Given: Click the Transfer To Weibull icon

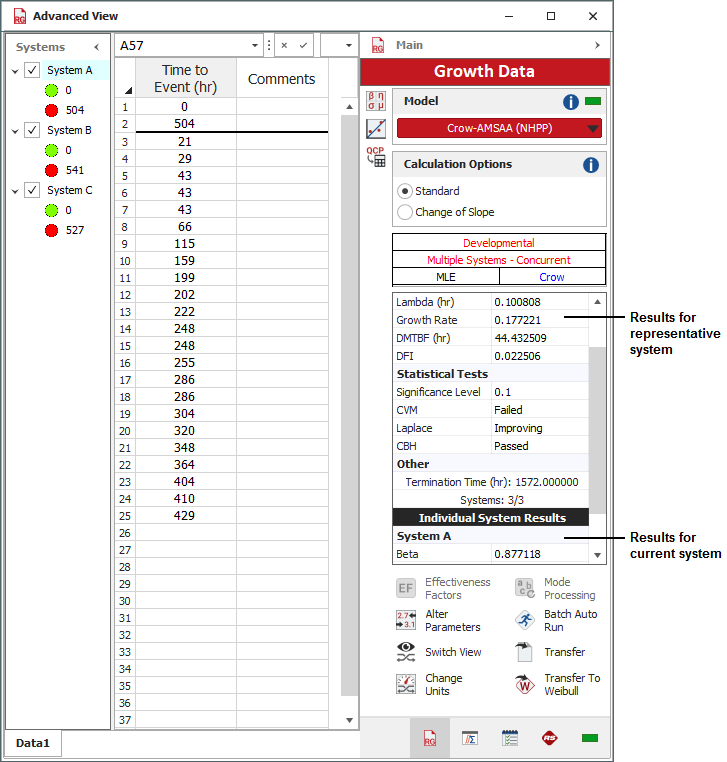Looking at the screenshot, I should [x=525, y=685].
